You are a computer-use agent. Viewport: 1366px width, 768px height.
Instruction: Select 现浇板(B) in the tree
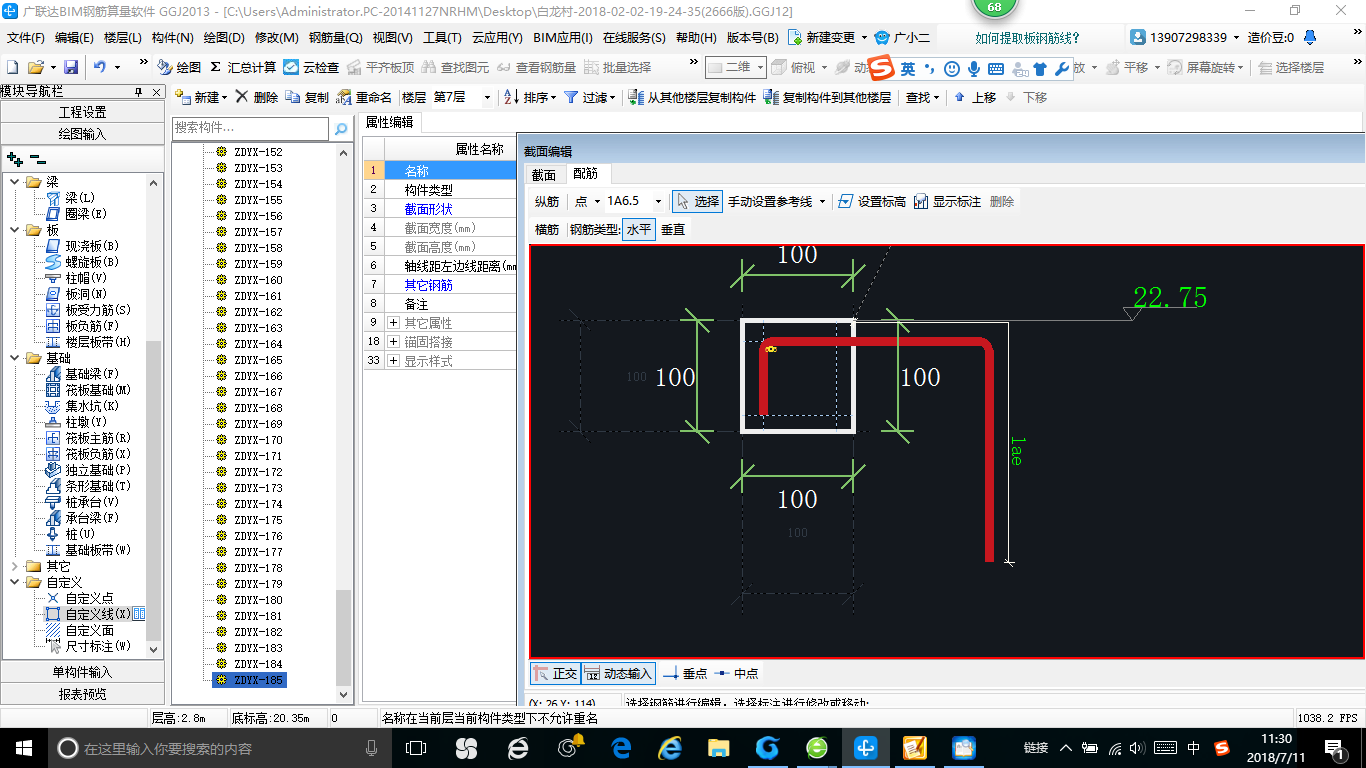(x=92, y=246)
